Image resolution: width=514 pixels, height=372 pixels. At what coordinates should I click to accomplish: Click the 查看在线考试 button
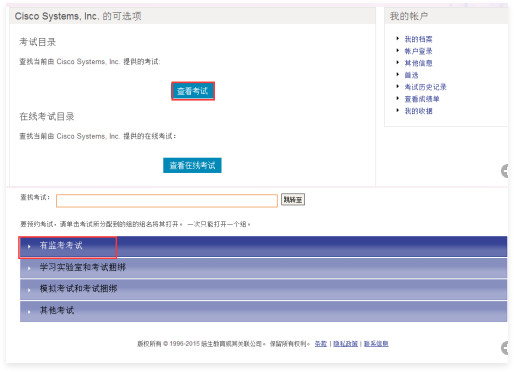[x=192, y=165]
